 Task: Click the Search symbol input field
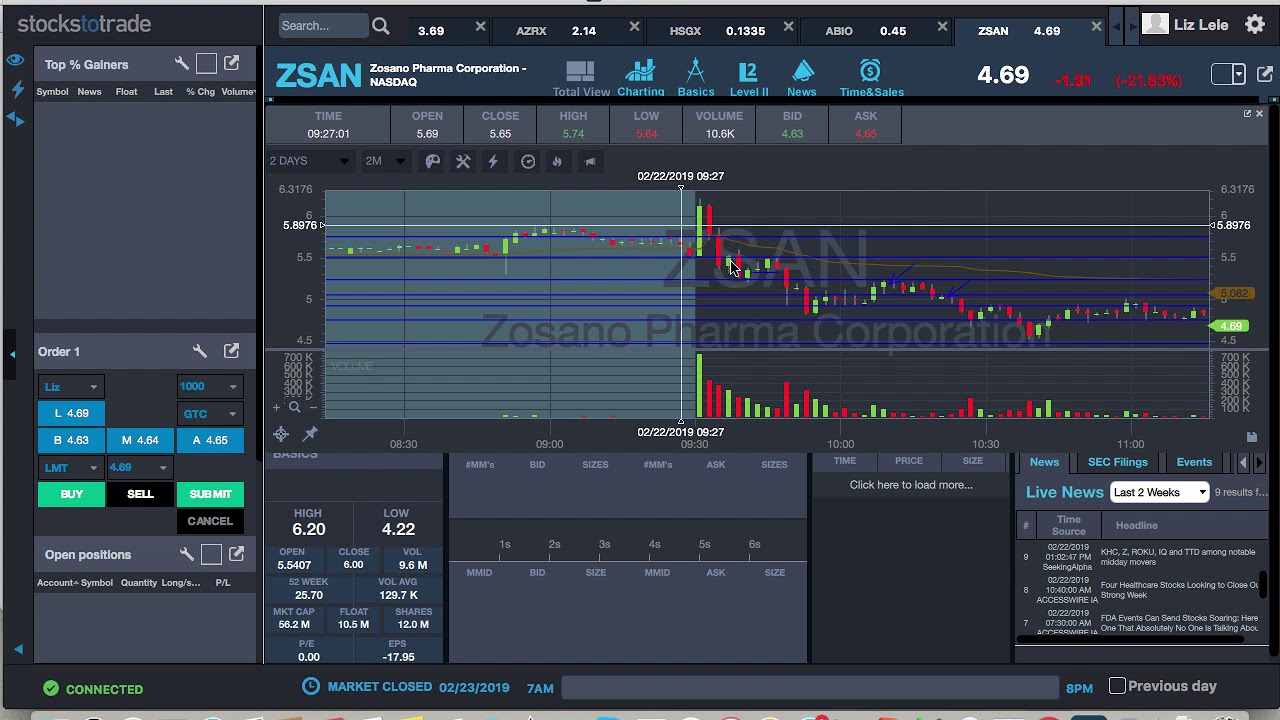click(323, 26)
